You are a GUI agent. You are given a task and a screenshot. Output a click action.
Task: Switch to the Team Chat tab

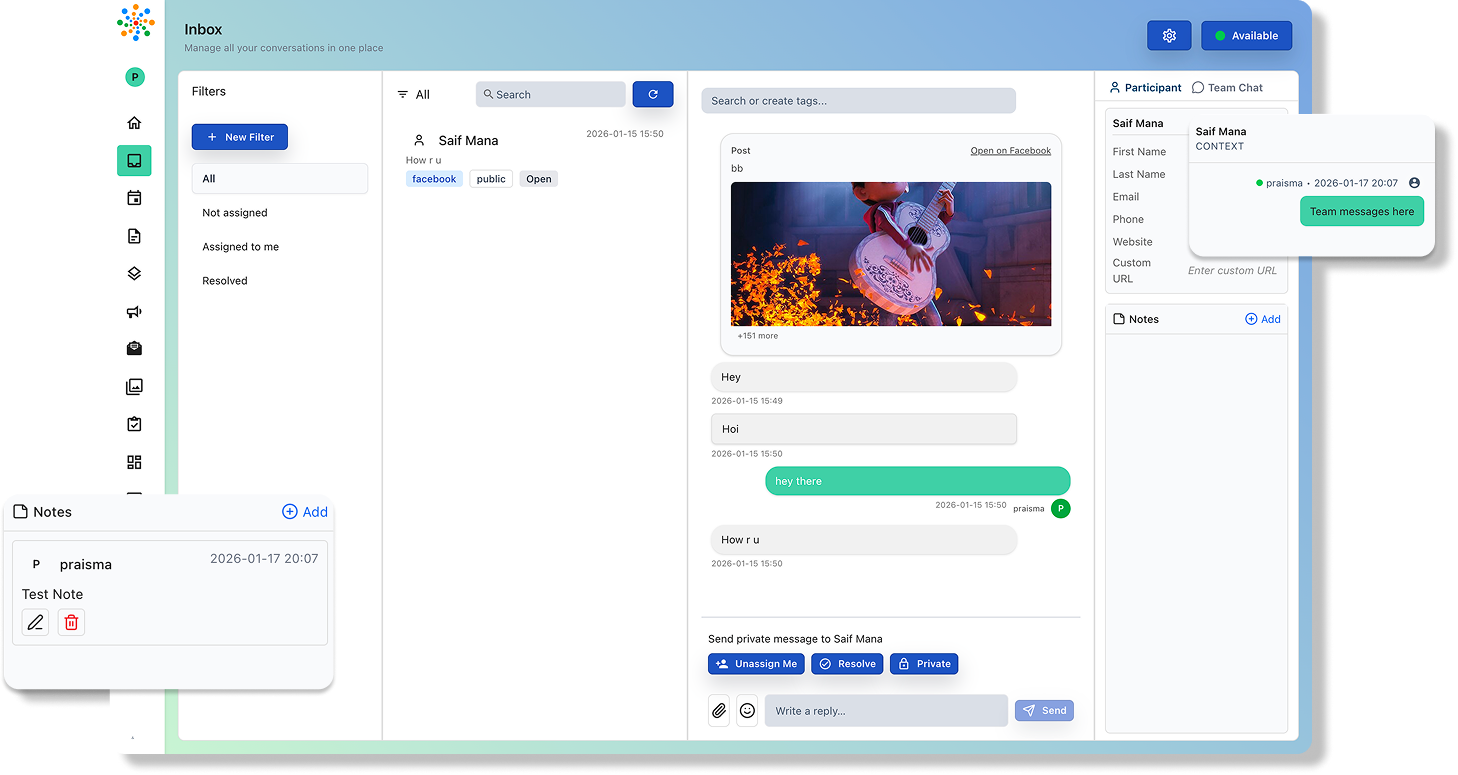tap(1227, 87)
